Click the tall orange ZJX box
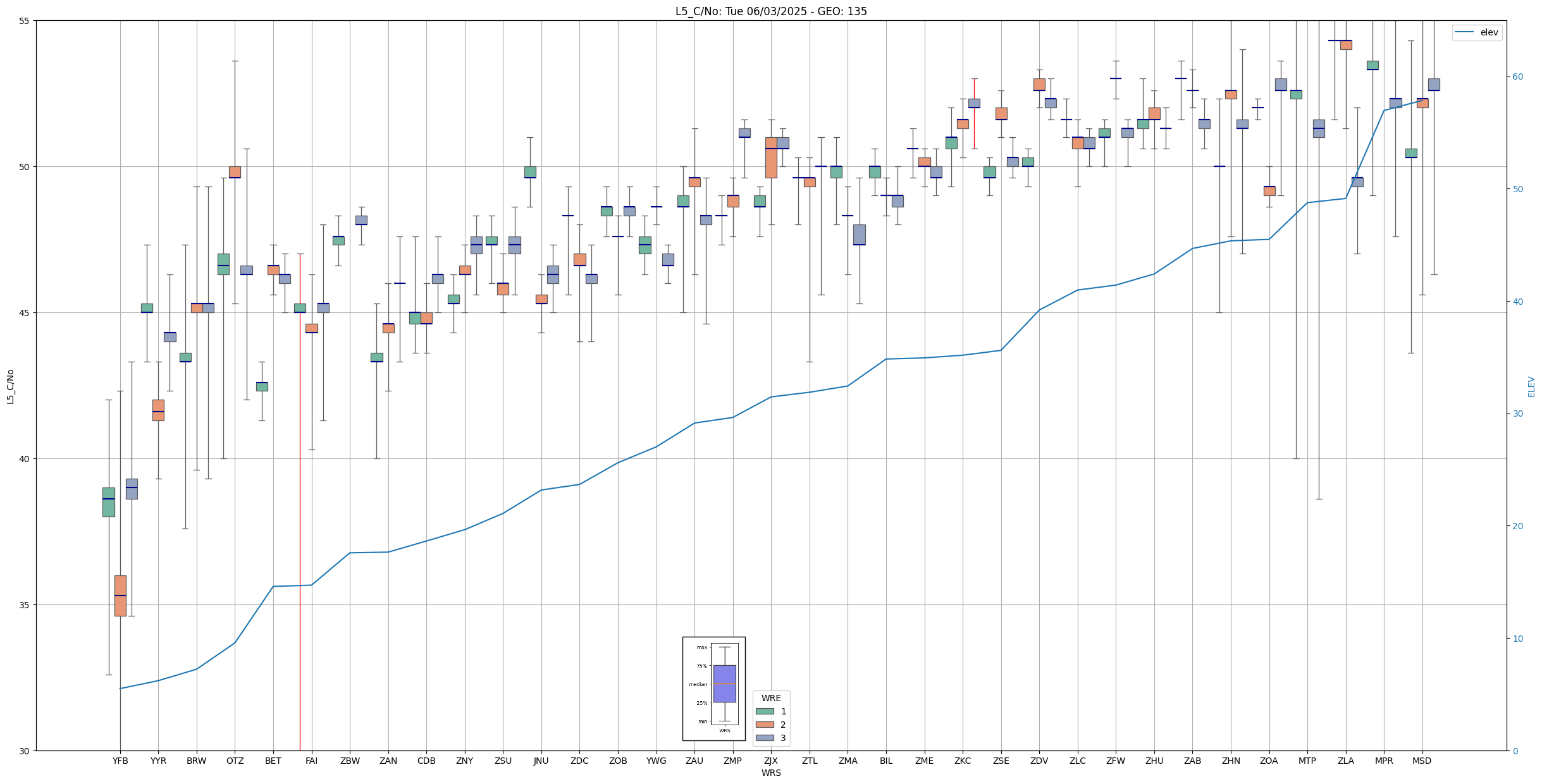This screenshot has height=784, width=1542. (770, 158)
